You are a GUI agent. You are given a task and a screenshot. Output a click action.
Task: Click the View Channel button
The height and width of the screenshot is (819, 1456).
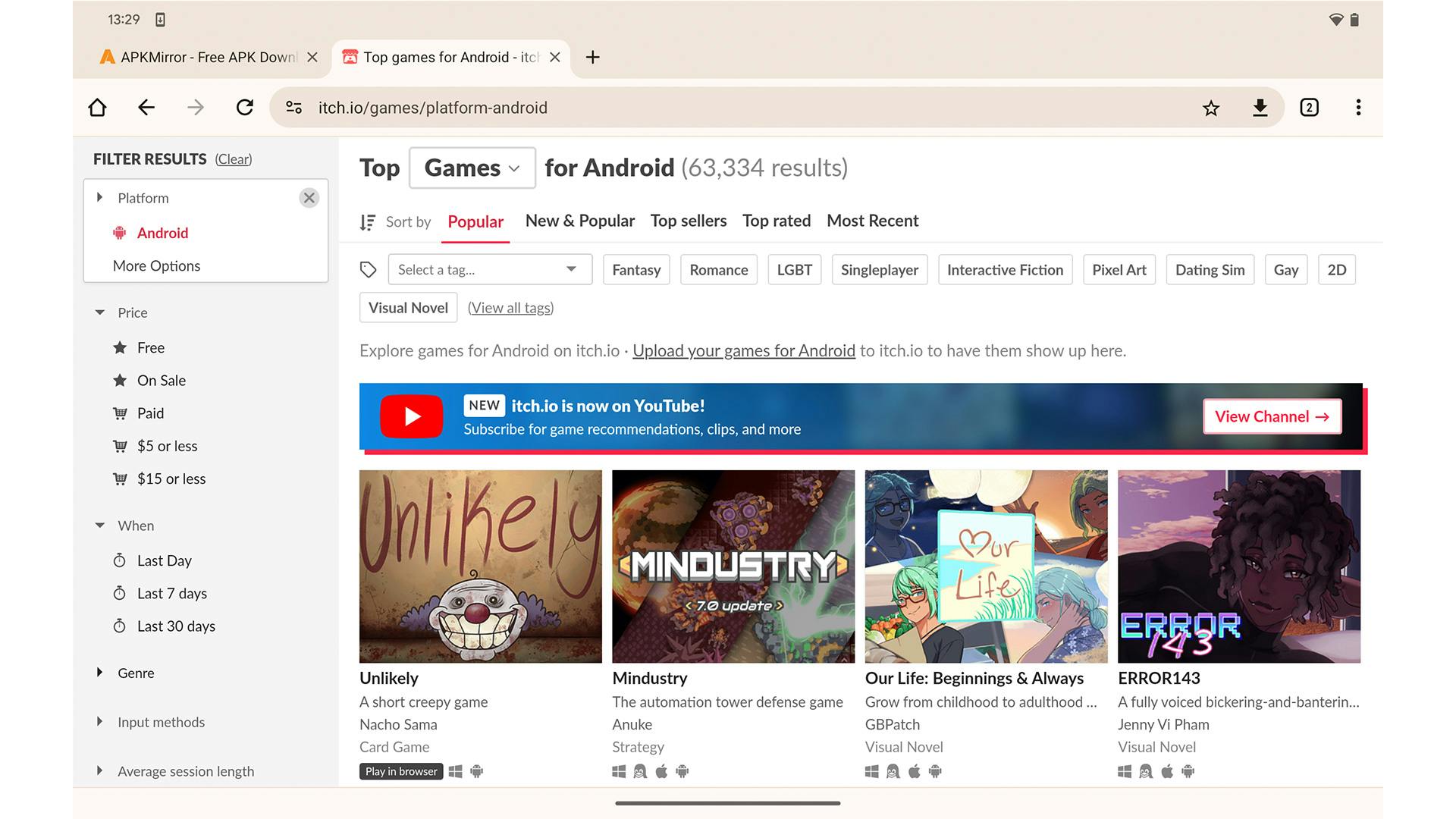click(1272, 416)
